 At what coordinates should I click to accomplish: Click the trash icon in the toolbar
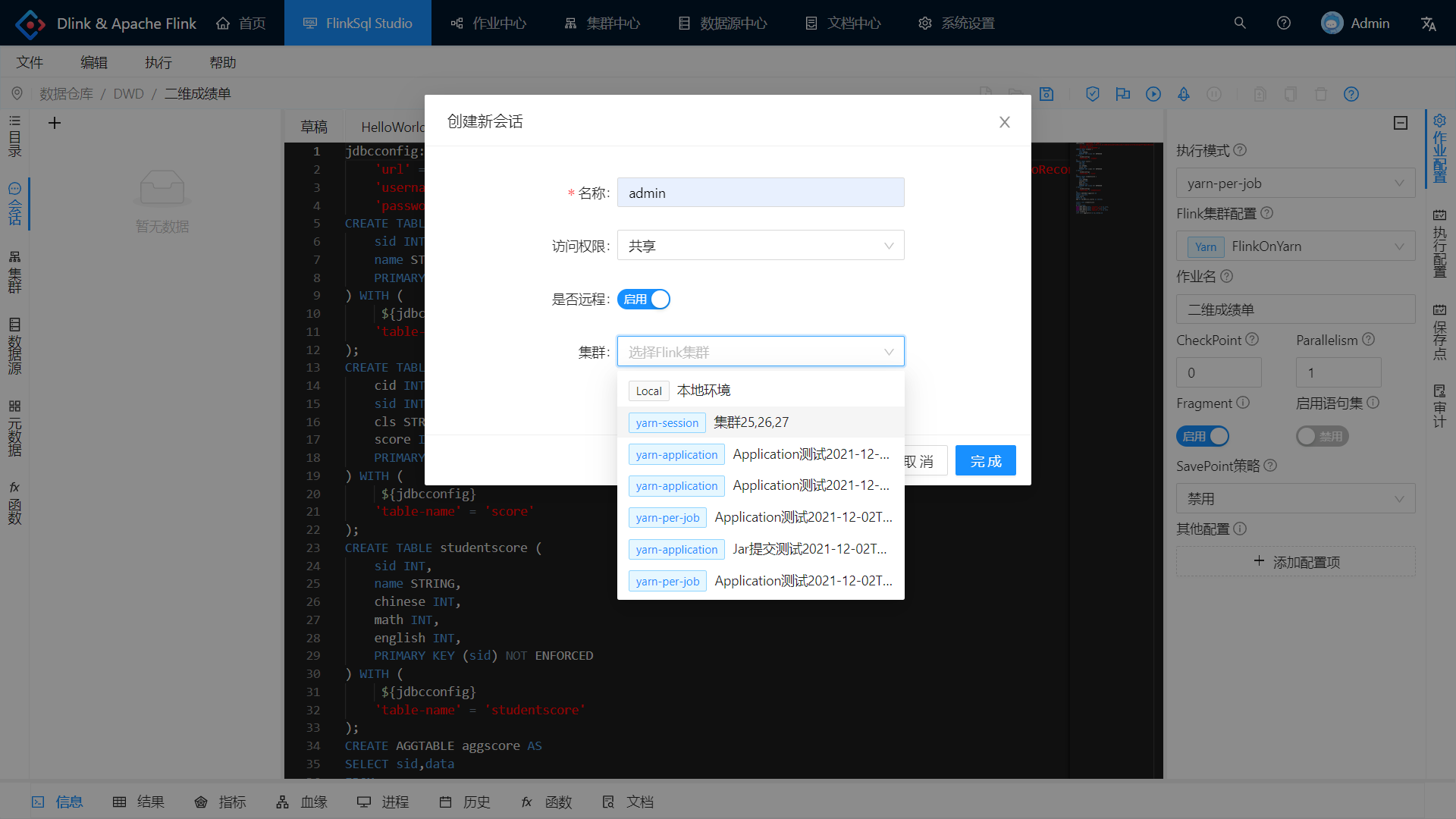pos(1320,94)
